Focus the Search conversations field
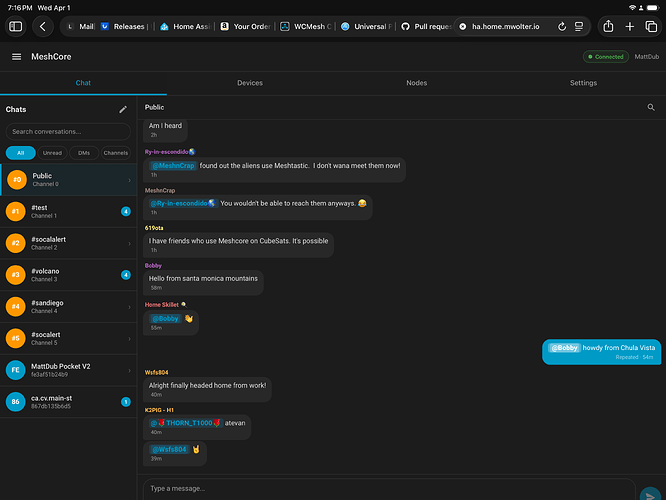The height and width of the screenshot is (500, 666). [x=68, y=132]
